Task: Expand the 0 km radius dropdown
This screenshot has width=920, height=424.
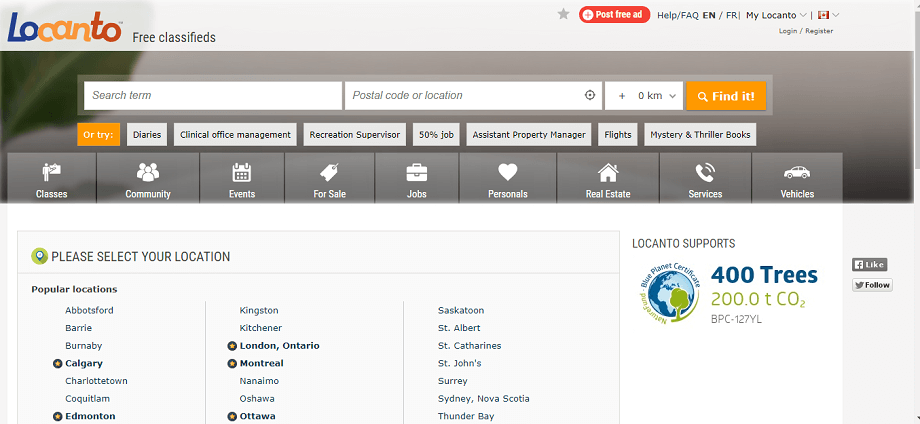Action: click(x=645, y=96)
